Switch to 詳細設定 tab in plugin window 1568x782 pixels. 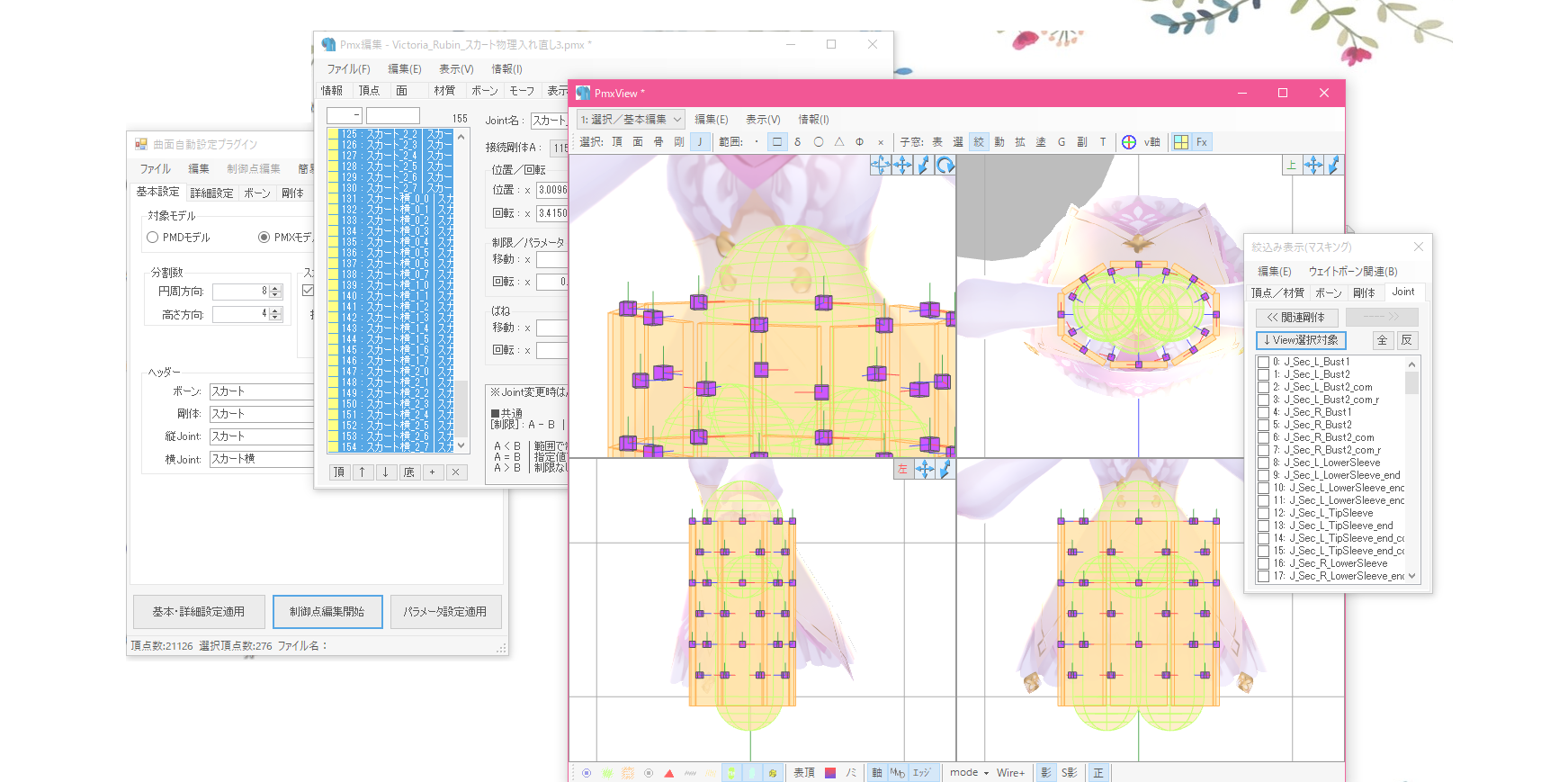pyautogui.click(x=211, y=193)
